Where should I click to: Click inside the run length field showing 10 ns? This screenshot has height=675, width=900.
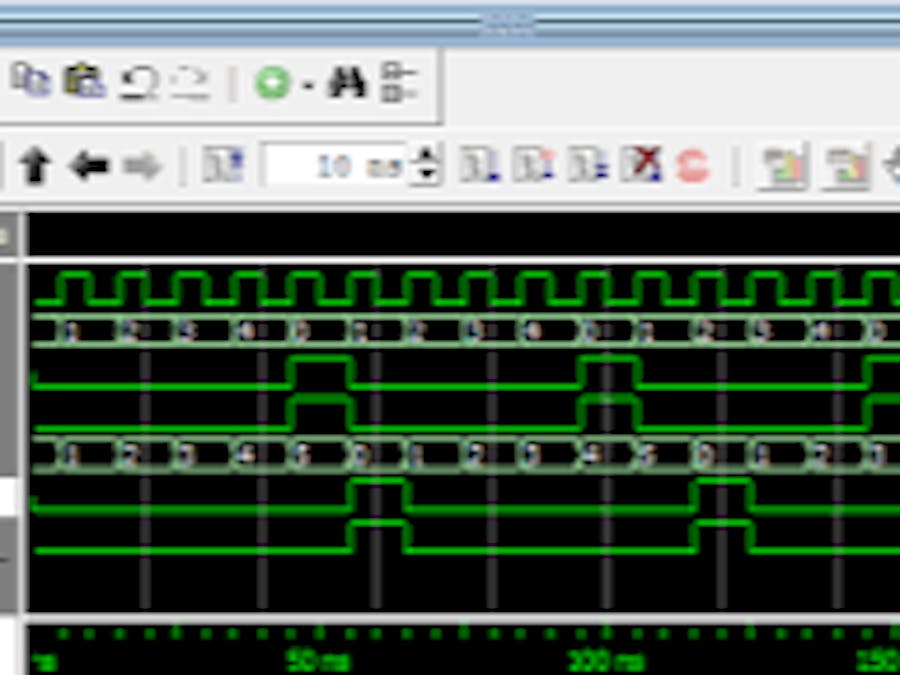tap(335, 166)
